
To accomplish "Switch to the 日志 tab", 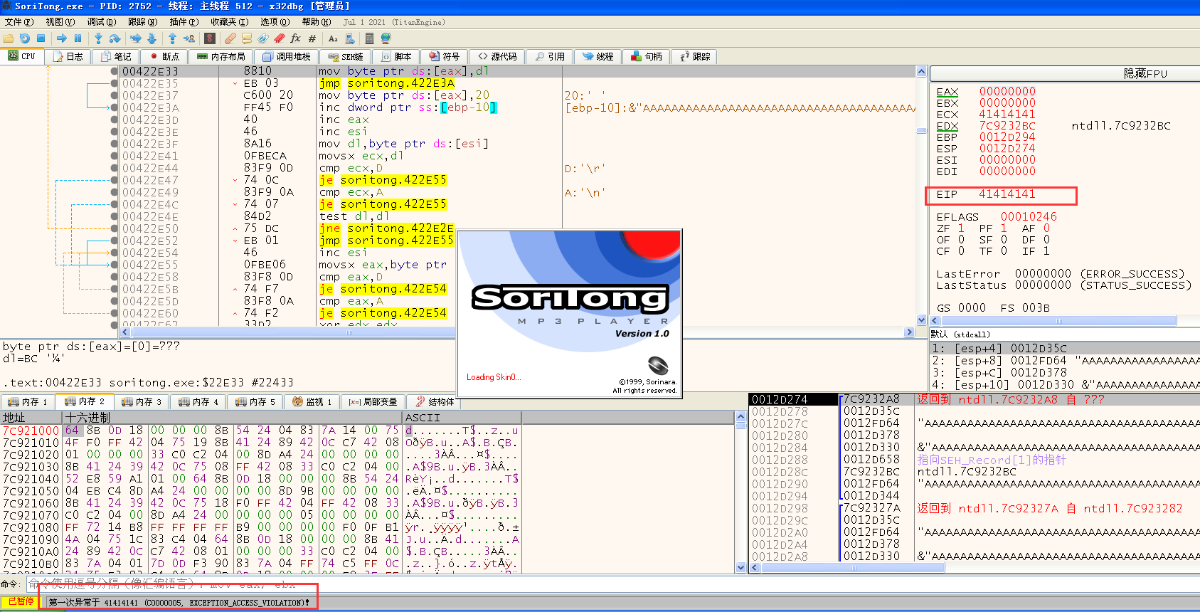I will coord(68,56).
